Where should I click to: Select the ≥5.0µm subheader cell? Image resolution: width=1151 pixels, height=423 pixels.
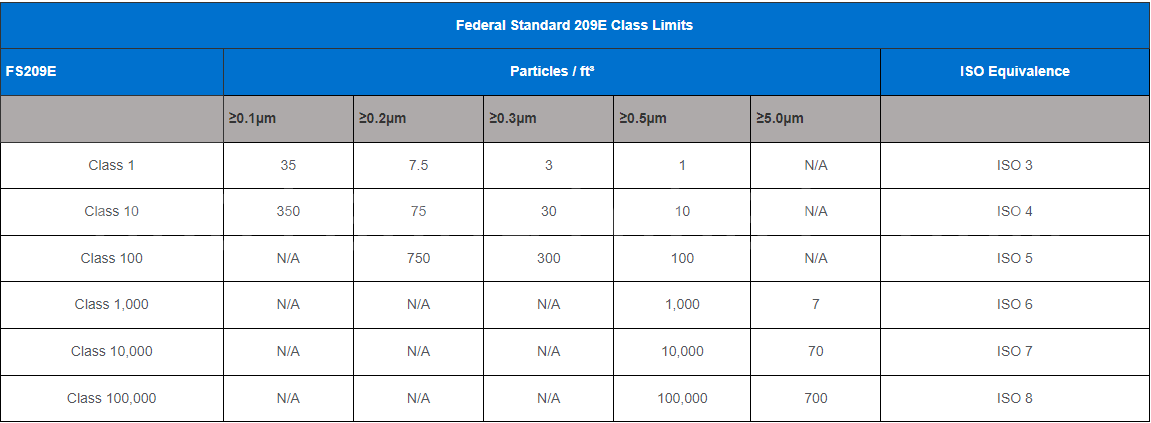780,119
